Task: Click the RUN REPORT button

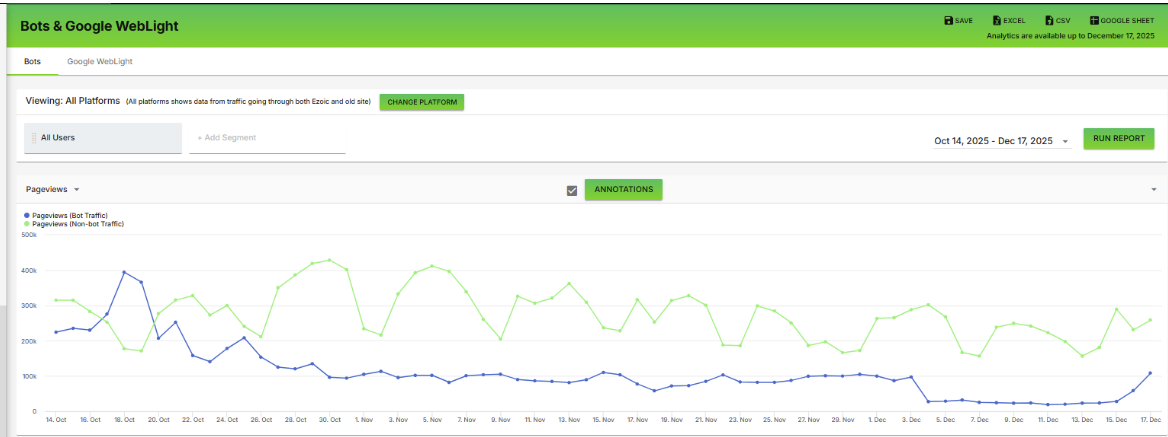Action: tap(1119, 138)
